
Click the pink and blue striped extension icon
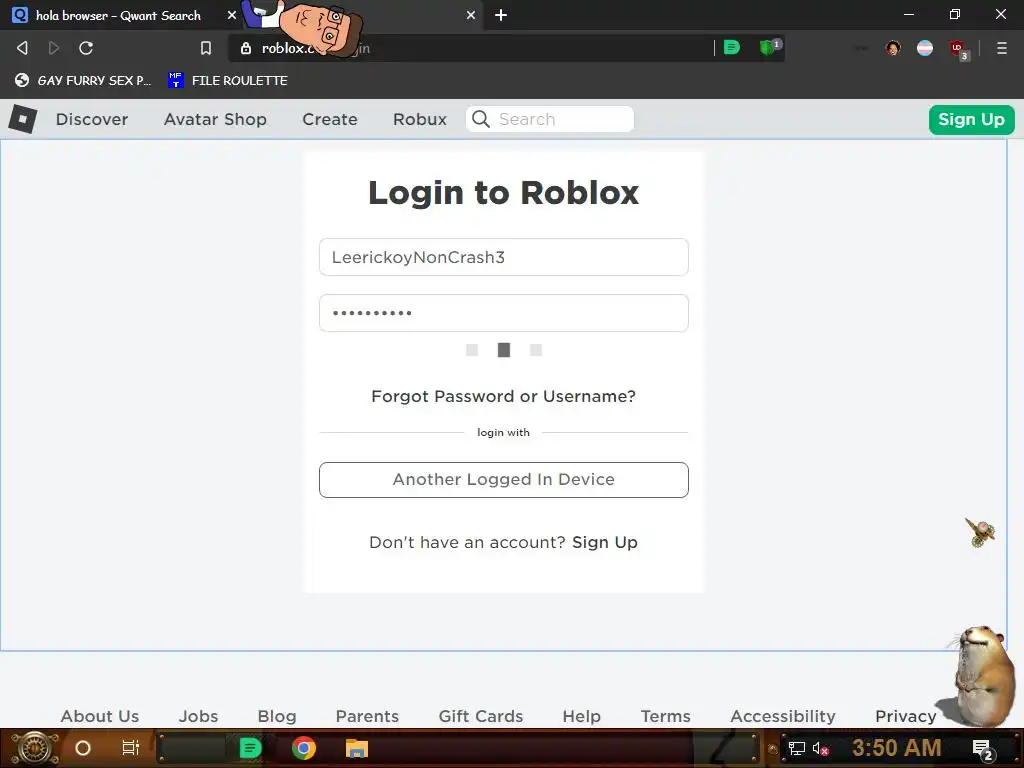tap(925, 48)
